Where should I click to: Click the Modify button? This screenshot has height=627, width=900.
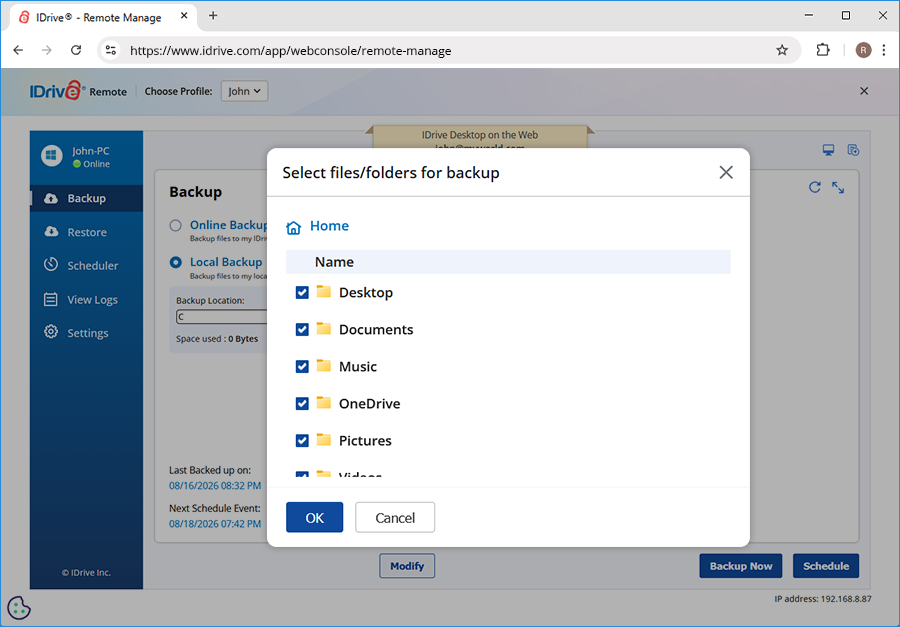(407, 566)
